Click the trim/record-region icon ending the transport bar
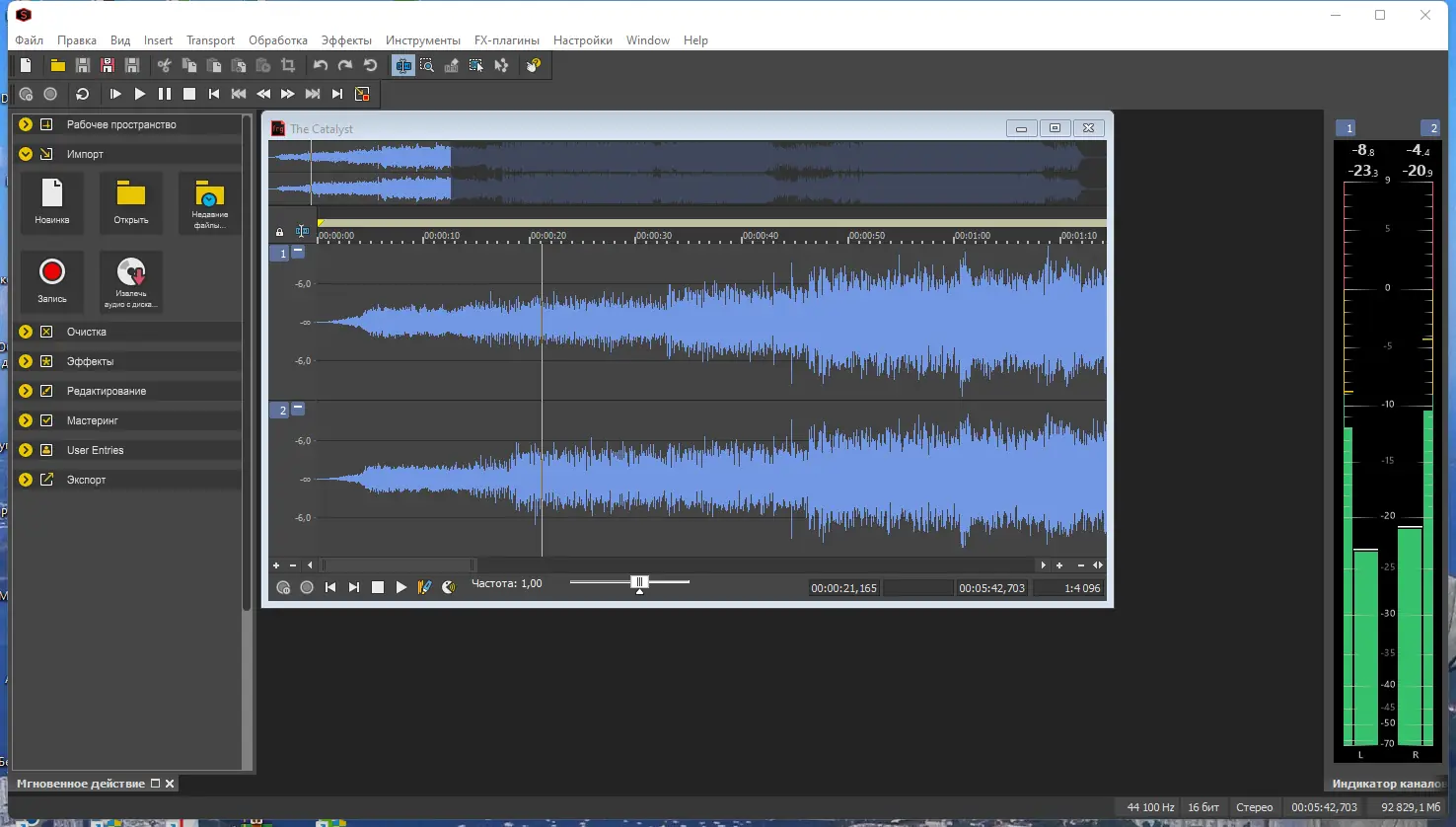The height and width of the screenshot is (827, 1456). click(362, 94)
